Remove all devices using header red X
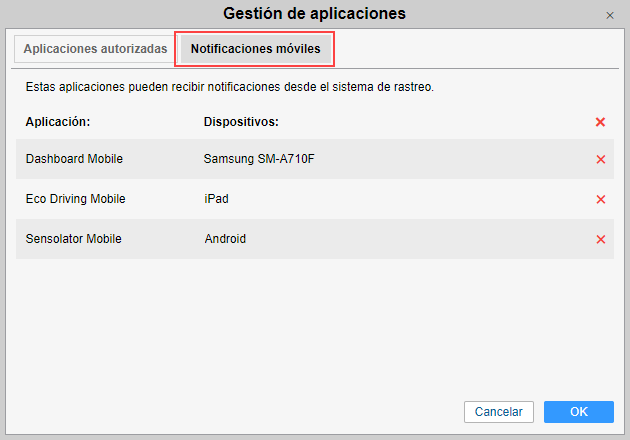The height and width of the screenshot is (440, 630). point(600,122)
